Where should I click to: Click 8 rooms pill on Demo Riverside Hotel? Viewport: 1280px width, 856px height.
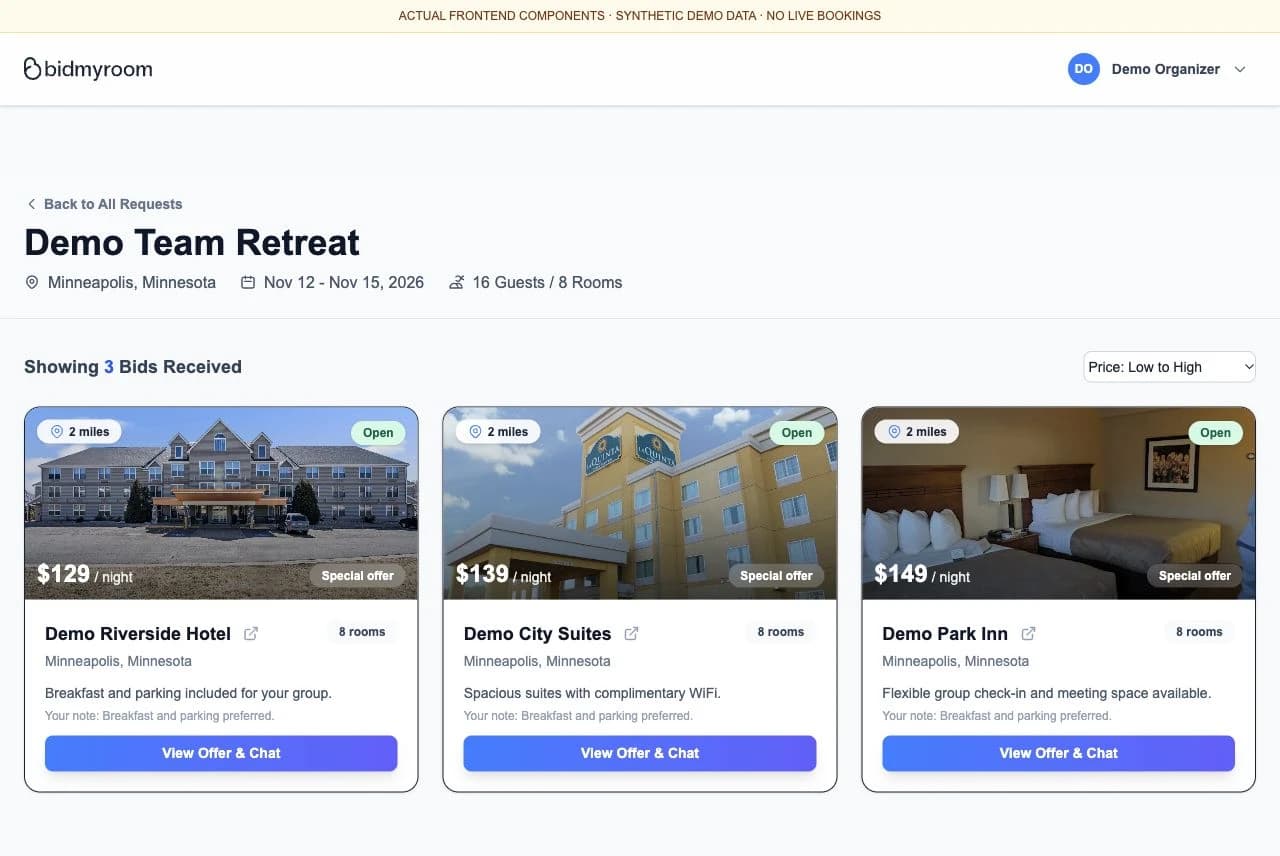coord(362,632)
